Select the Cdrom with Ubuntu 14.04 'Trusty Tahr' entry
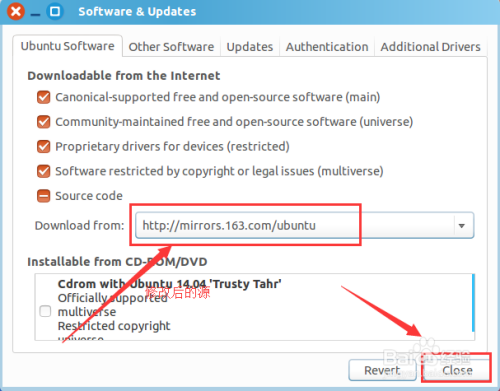The height and width of the screenshot is (391, 500). [169, 284]
